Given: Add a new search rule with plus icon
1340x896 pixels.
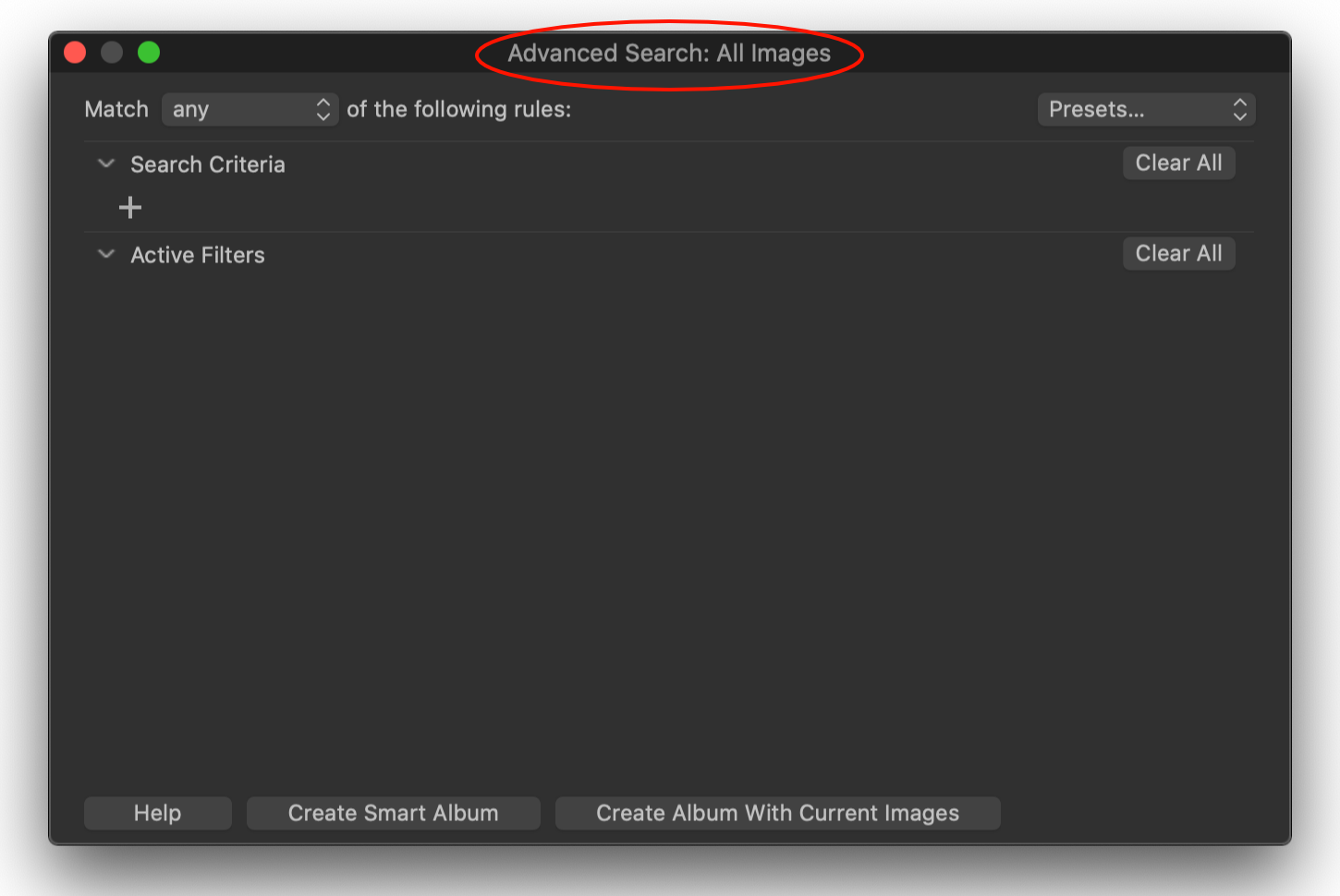Looking at the screenshot, I should click(x=130, y=207).
